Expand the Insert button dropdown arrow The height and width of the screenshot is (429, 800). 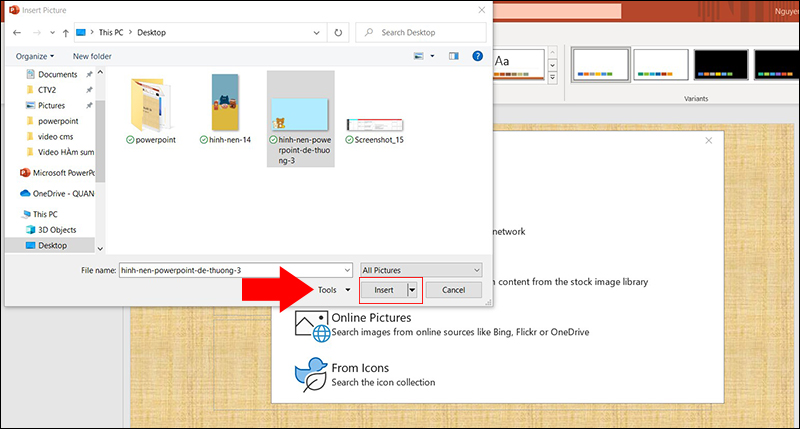pos(412,290)
